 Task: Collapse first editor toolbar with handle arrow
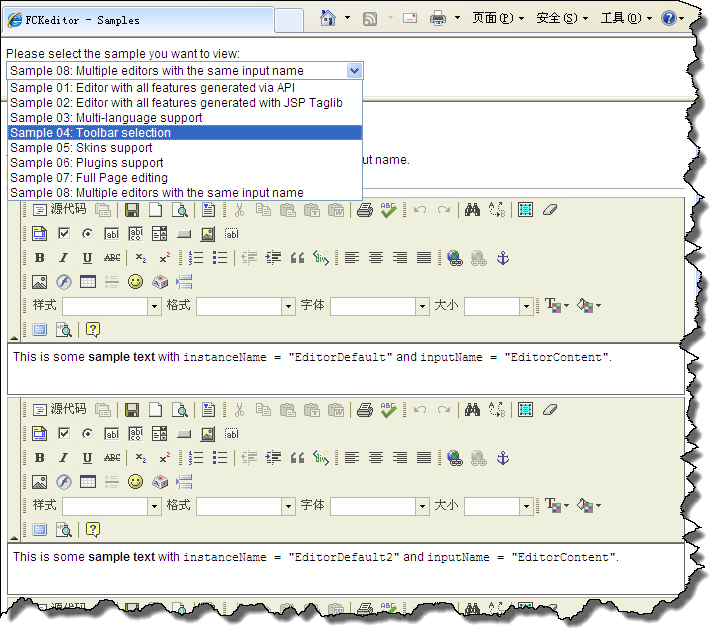(x=14, y=338)
